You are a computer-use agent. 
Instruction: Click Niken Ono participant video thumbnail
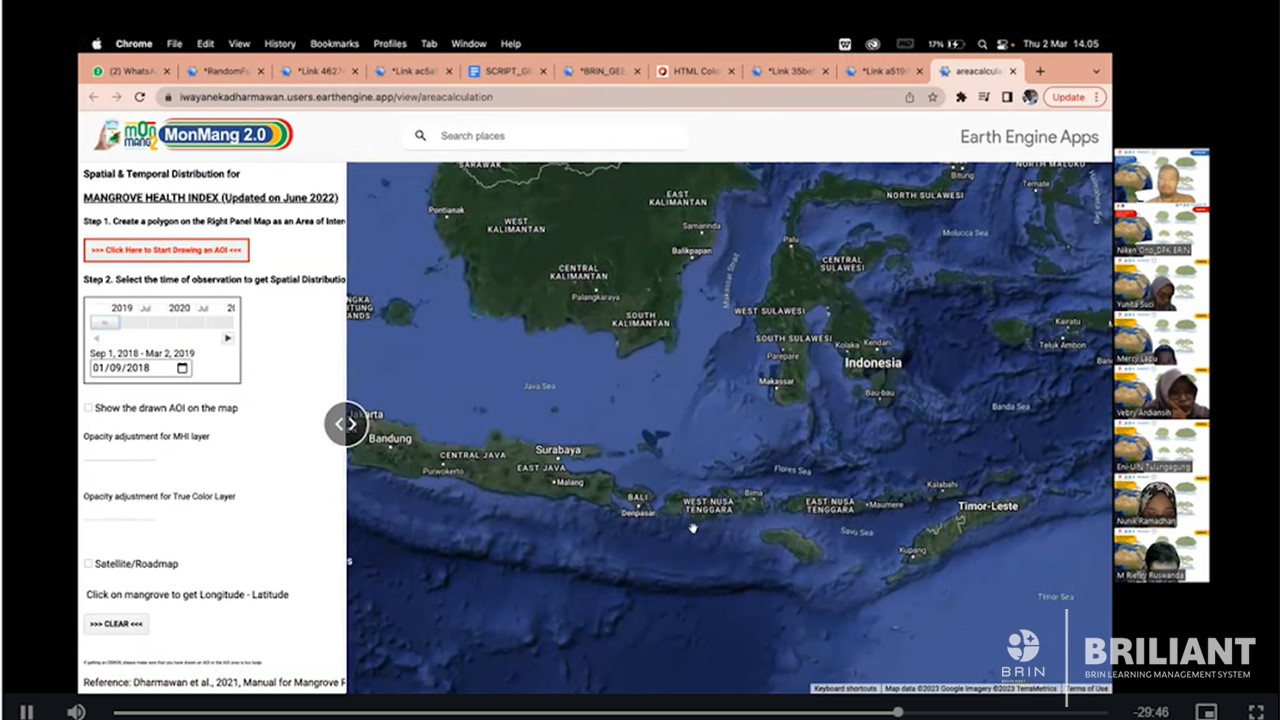click(1161, 230)
